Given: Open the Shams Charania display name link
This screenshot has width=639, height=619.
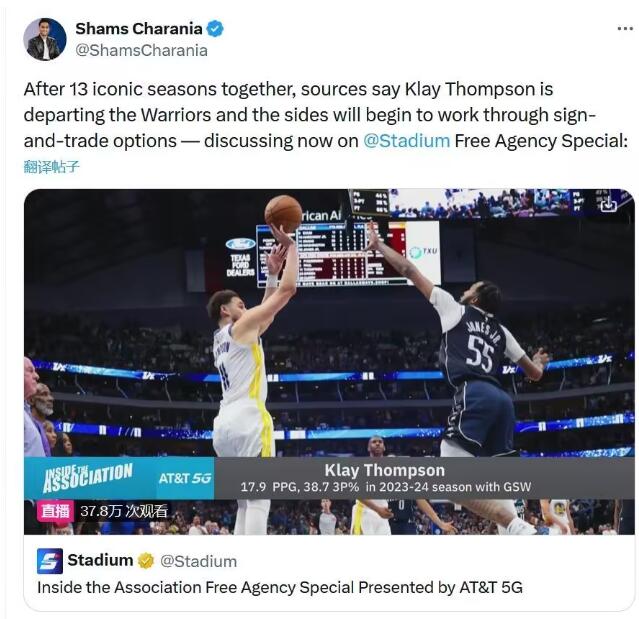Looking at the screenshot, I should [139, 29].
